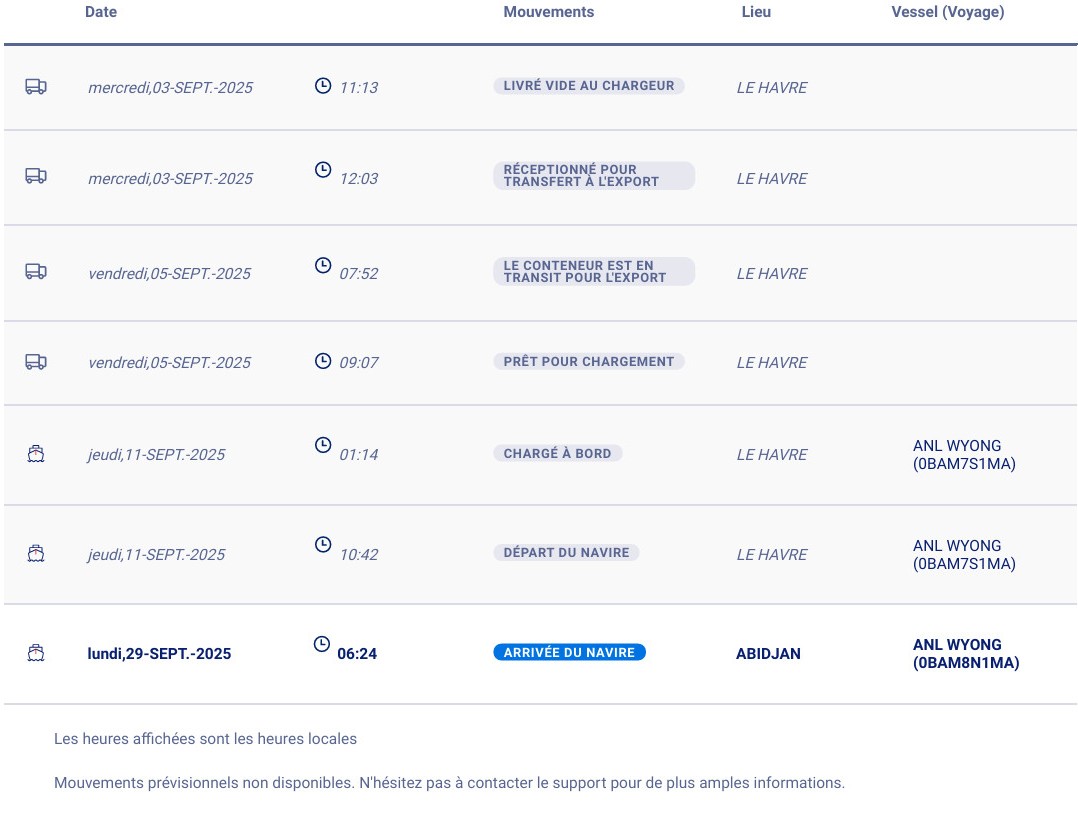The image size is (1078, 826).
Task: Click the Date column header
Action: (x=101, y=12)
